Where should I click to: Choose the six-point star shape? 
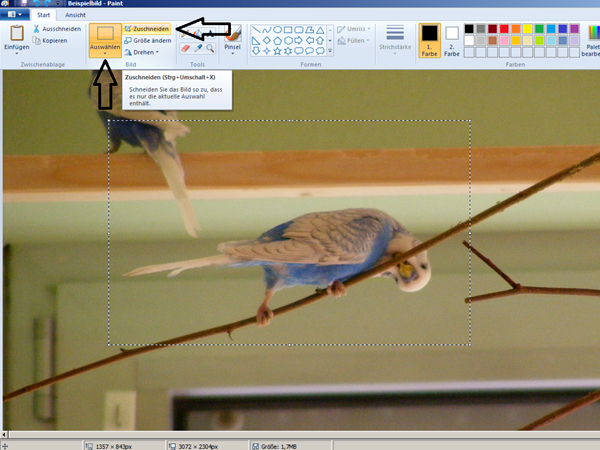click(288, 51)
